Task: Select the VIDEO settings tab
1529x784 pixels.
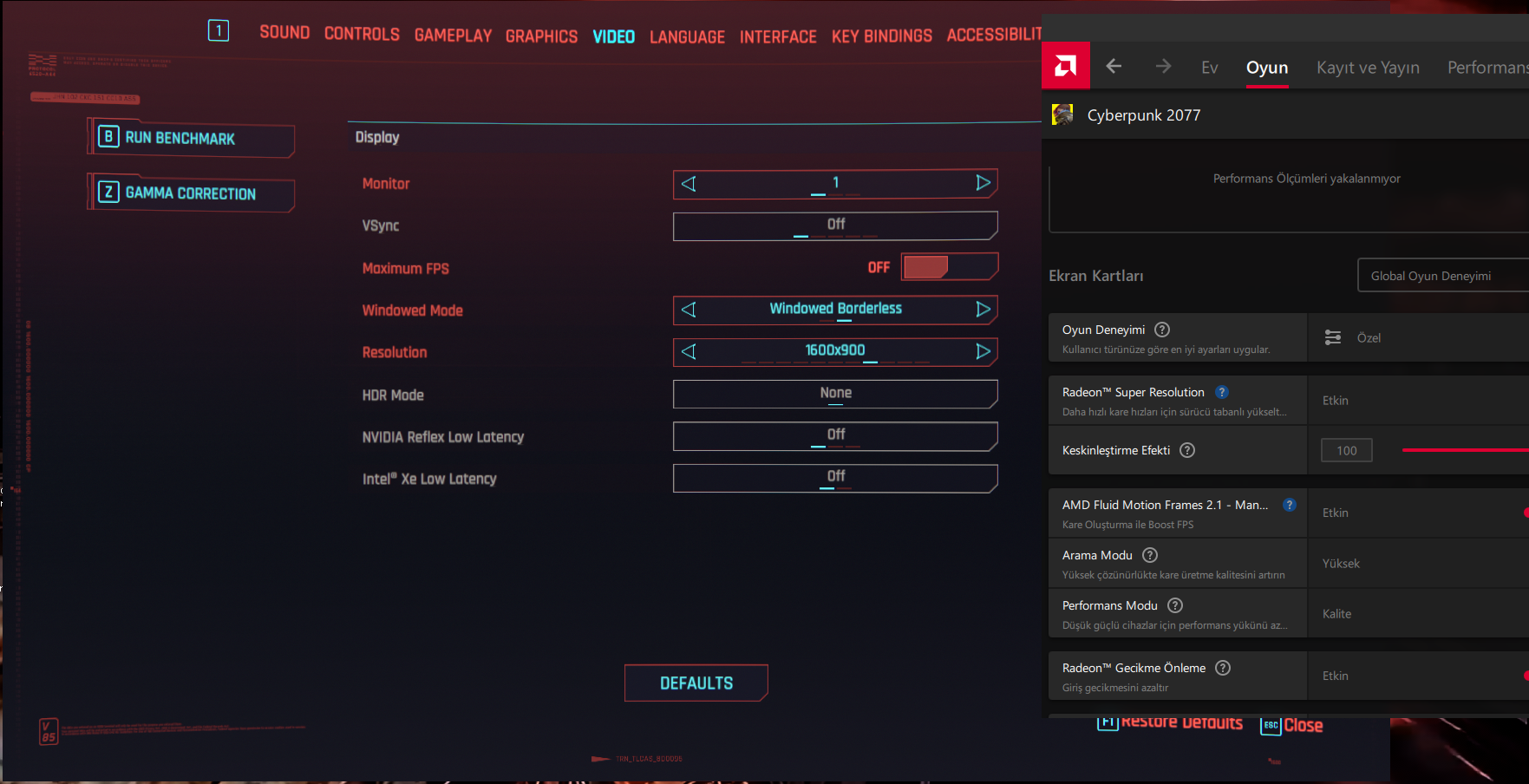Action: click(614, 36)
